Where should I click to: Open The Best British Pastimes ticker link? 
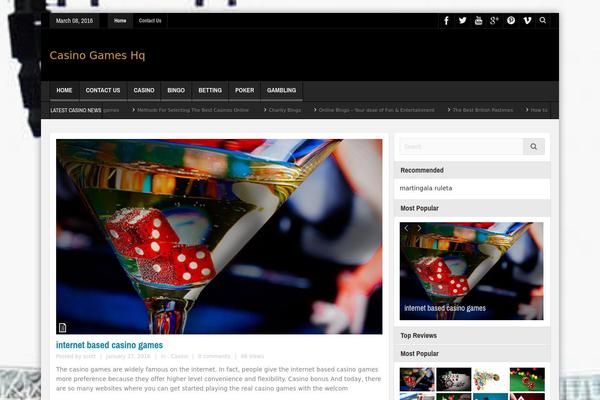483,110
